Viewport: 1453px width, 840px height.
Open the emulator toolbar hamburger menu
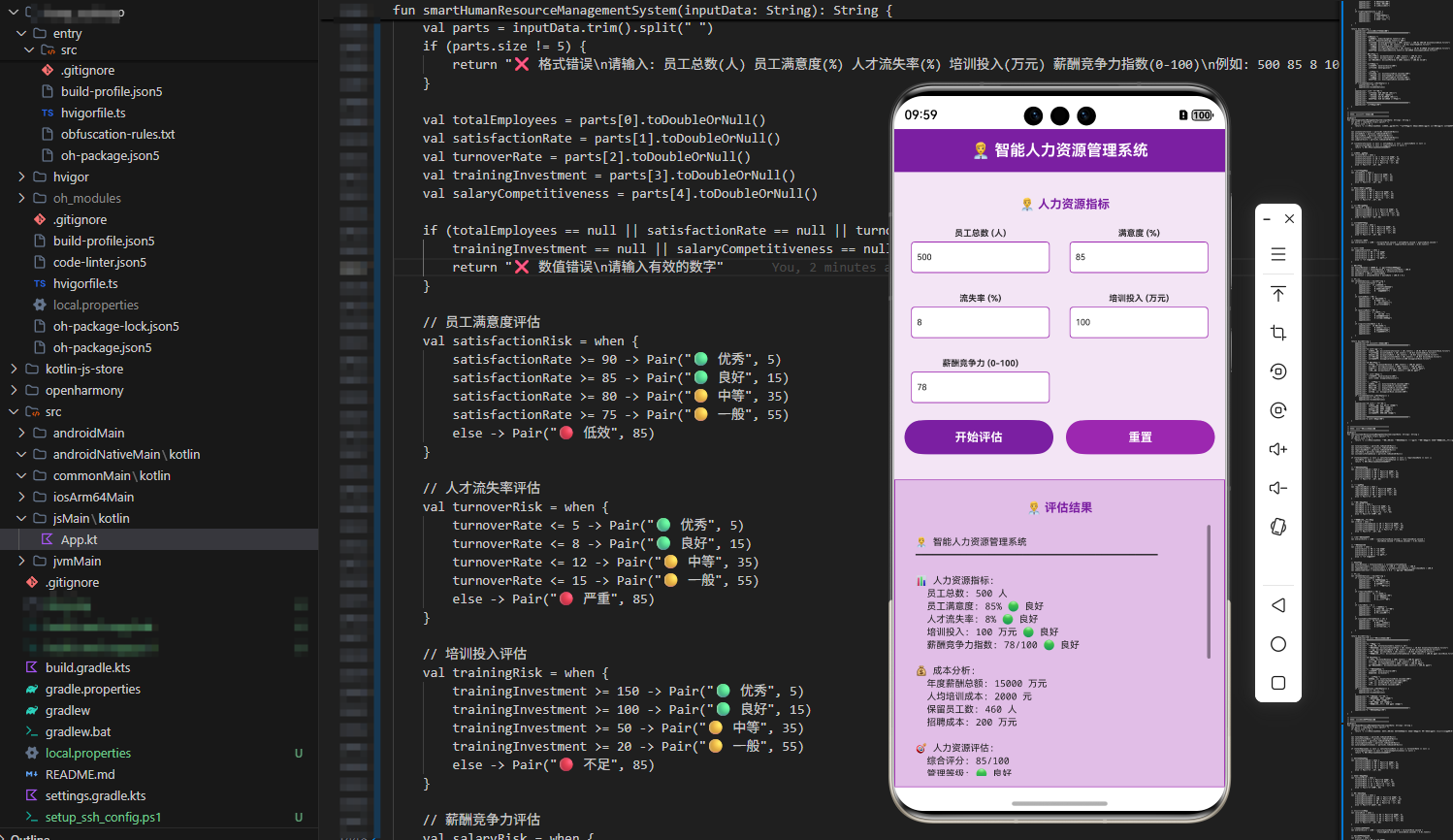[x=1278, y=254]
